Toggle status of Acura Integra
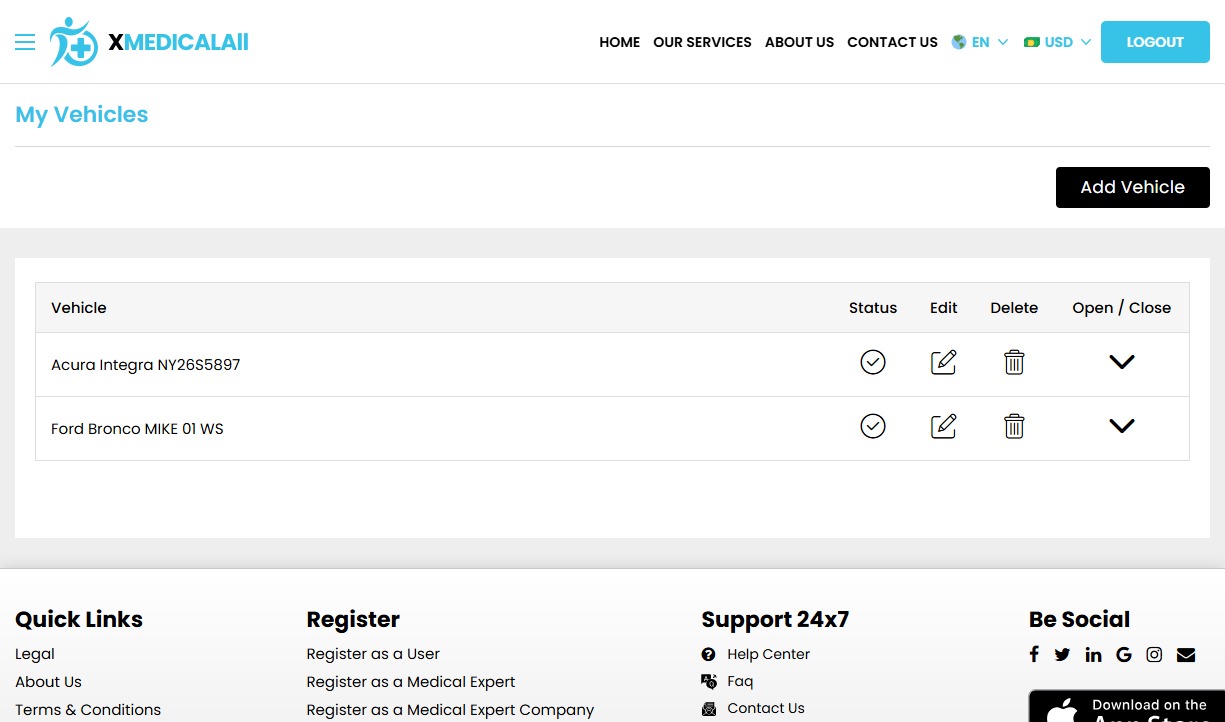 pyautogui.click(x=873, y=362)
